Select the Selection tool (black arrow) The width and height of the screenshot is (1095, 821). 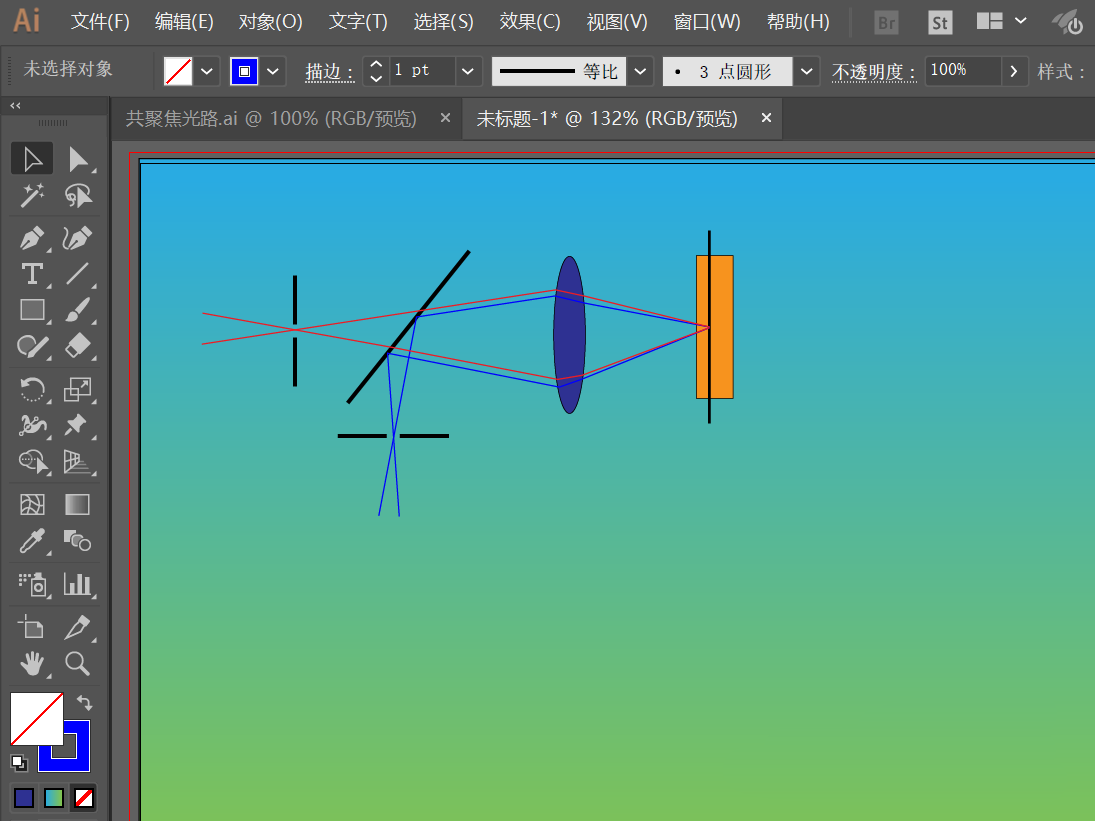[31, 159]
